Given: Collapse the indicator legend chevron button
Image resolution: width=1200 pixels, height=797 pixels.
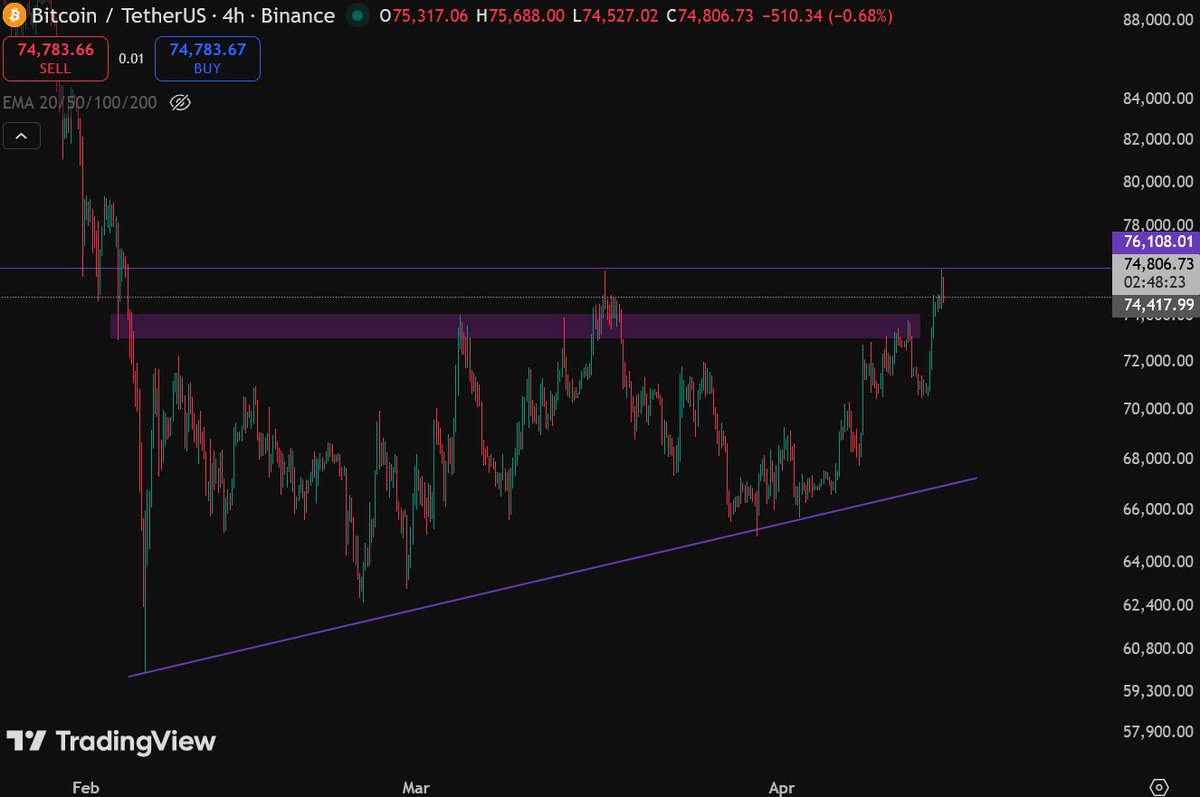Looking at the screenshot, I should (22, 136).
